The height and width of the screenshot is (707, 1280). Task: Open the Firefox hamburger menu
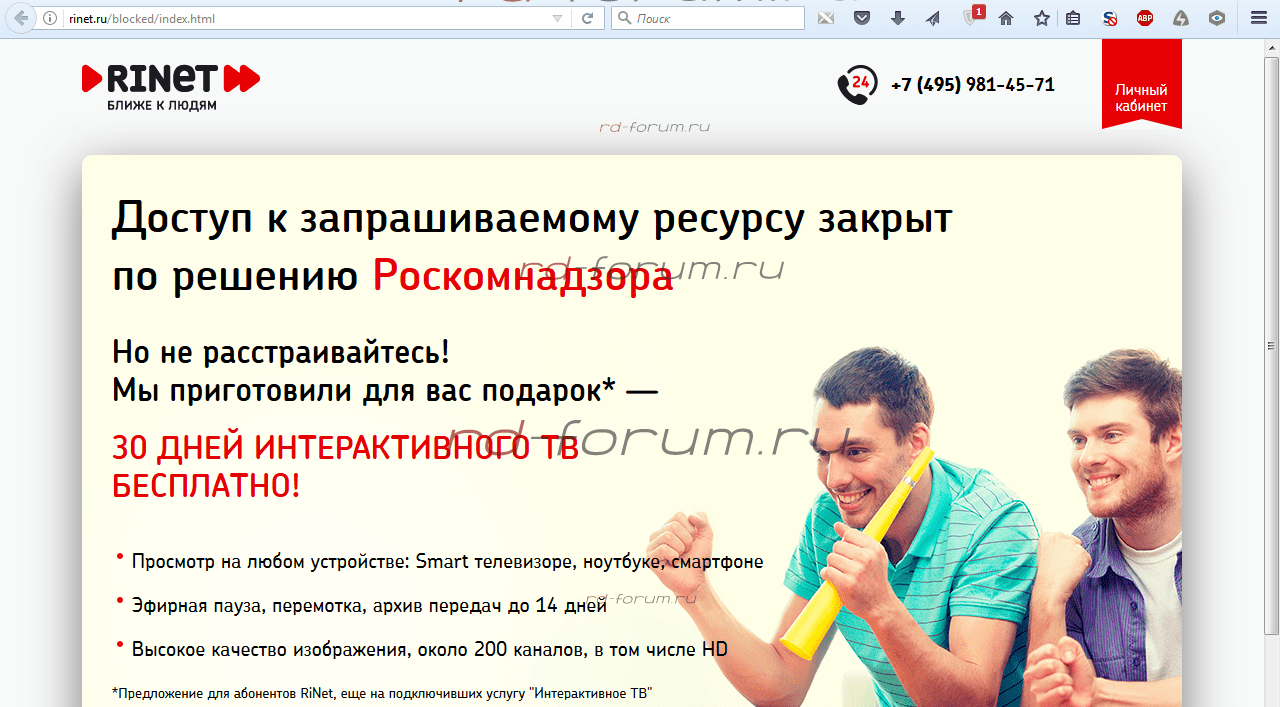[x=1259, y=18]
